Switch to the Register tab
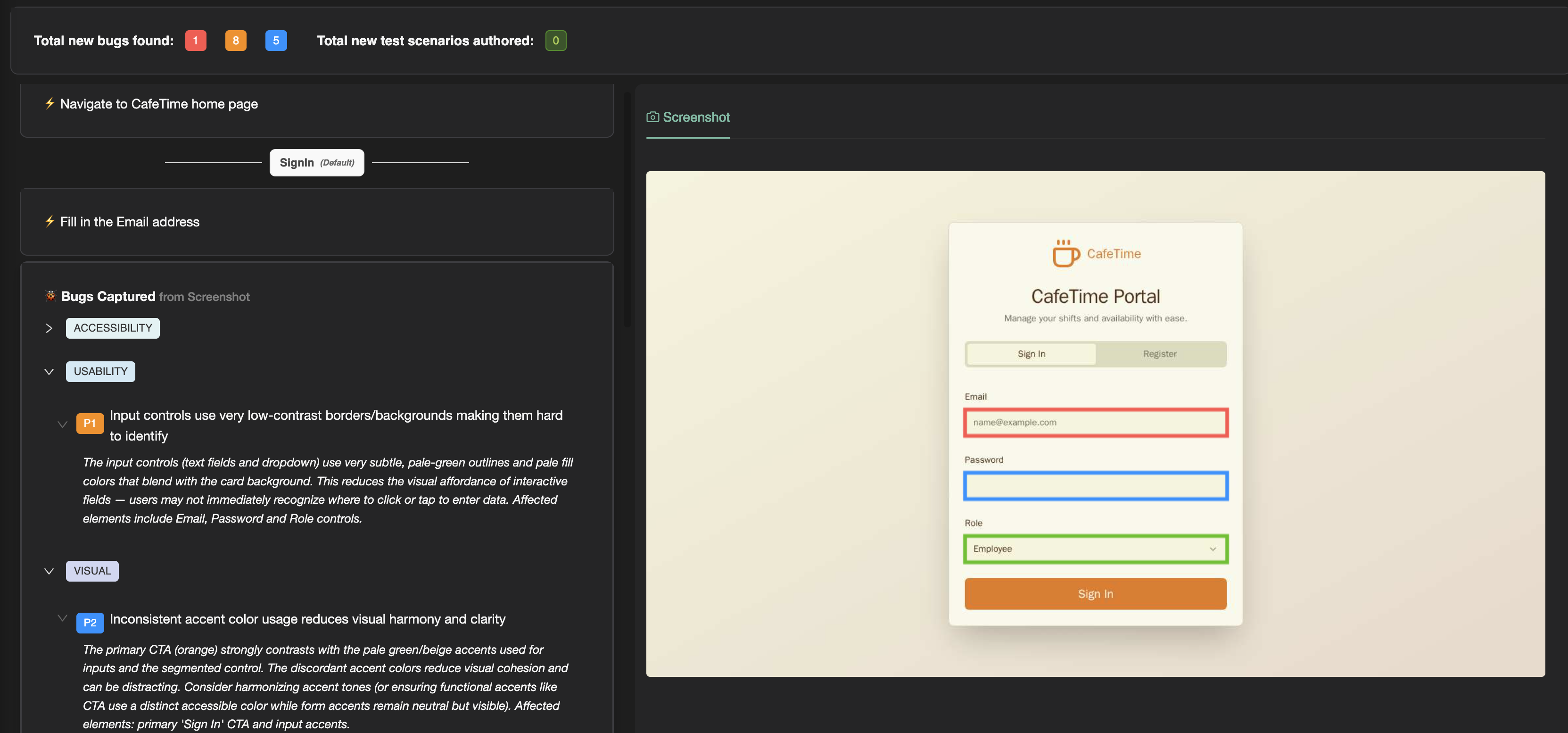The width and height of the screenshot is (1568, 733). (1159, 354)
